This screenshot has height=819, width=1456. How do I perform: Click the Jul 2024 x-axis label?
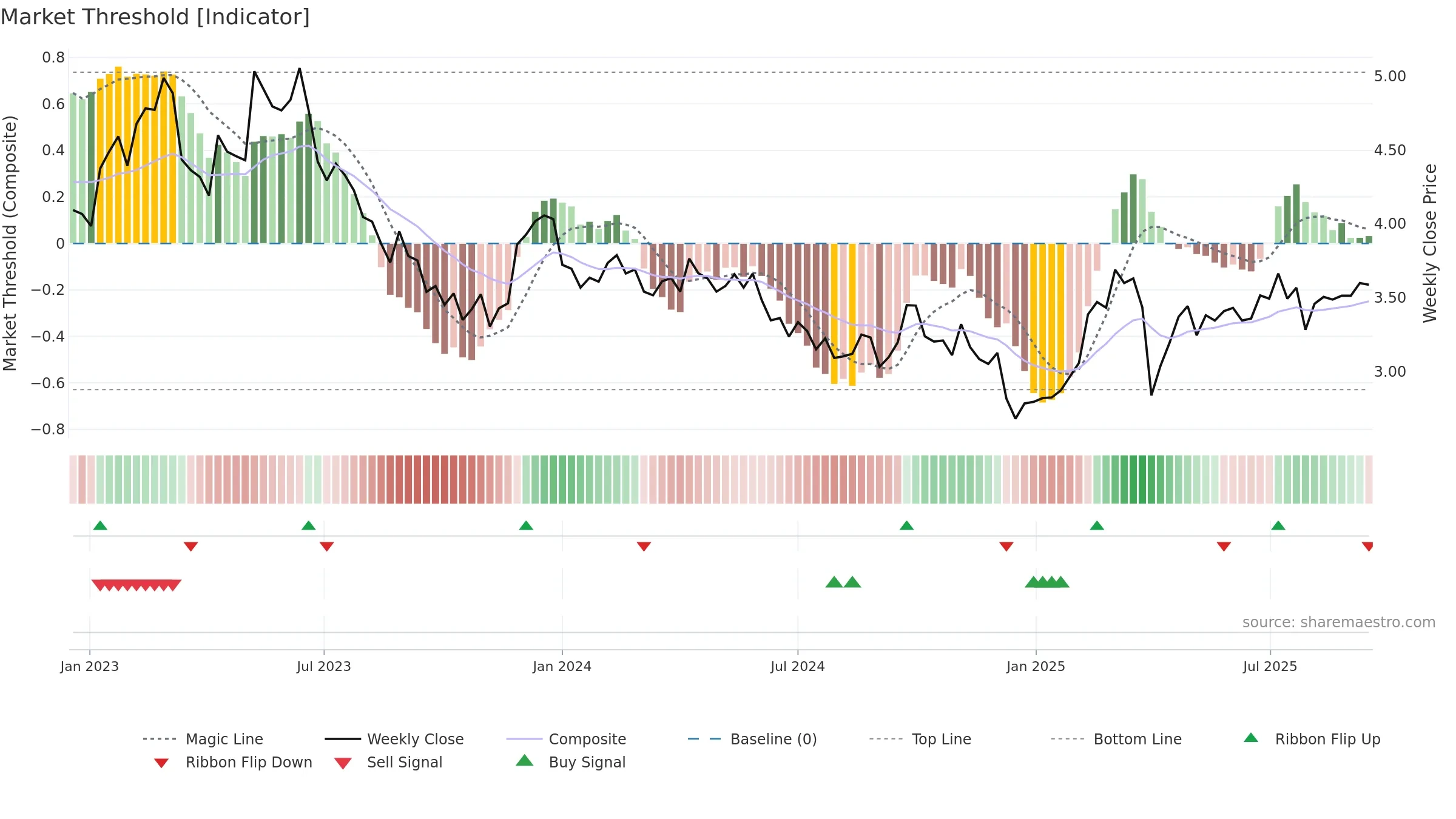pyautogui.click(x=798, y=666)
